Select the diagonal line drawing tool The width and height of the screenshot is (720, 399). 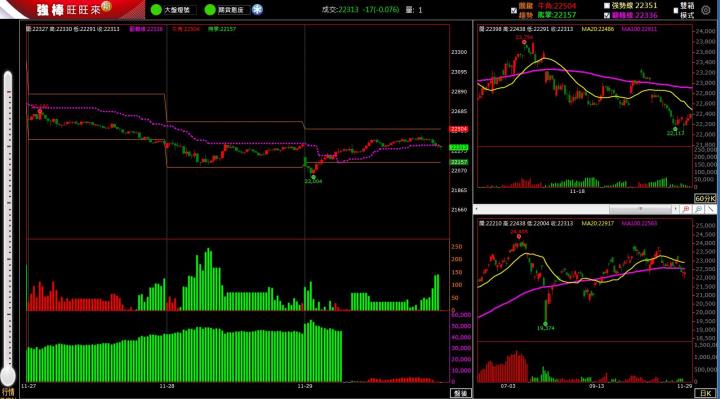[710, 209]
